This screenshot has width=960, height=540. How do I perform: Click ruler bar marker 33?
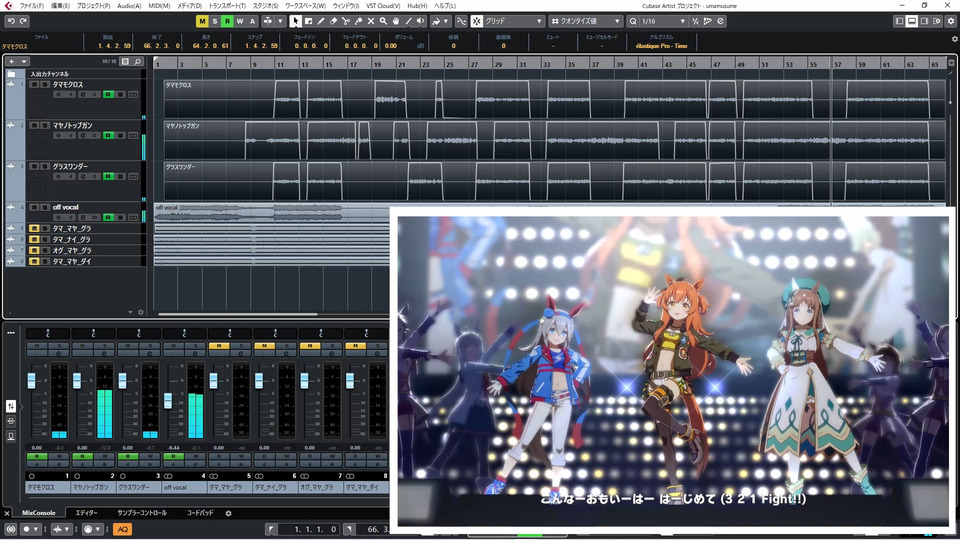point(547,64)
